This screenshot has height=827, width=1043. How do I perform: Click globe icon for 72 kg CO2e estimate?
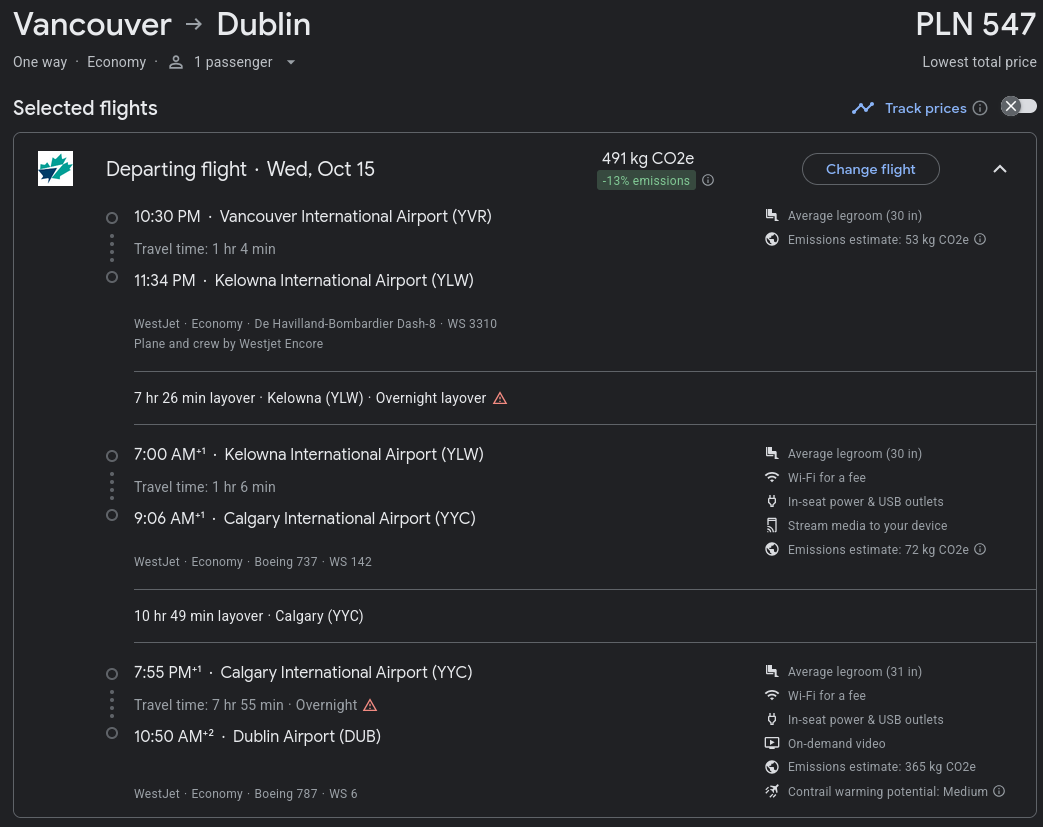click(772, 549)
